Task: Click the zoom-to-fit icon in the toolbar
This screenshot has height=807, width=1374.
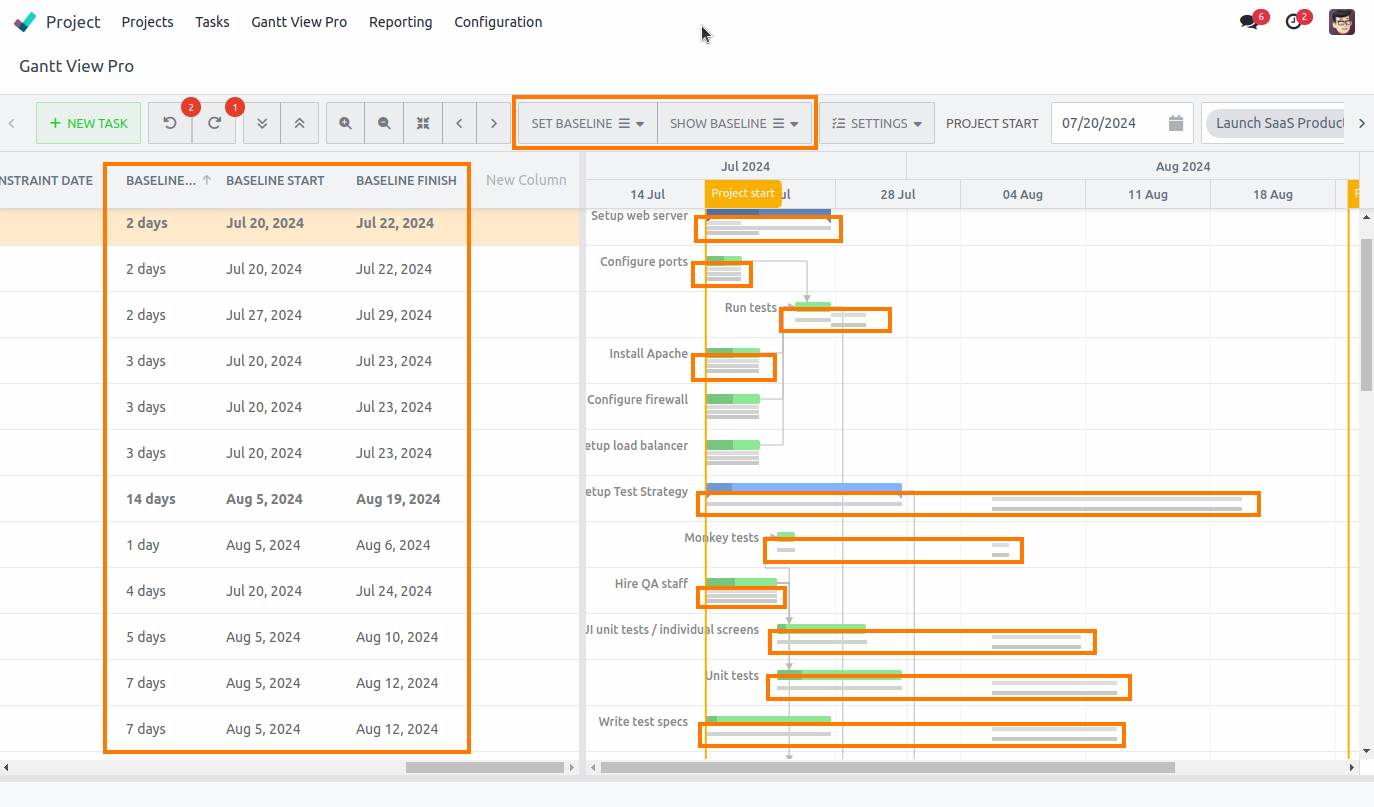Action: (x=422, y=122)
